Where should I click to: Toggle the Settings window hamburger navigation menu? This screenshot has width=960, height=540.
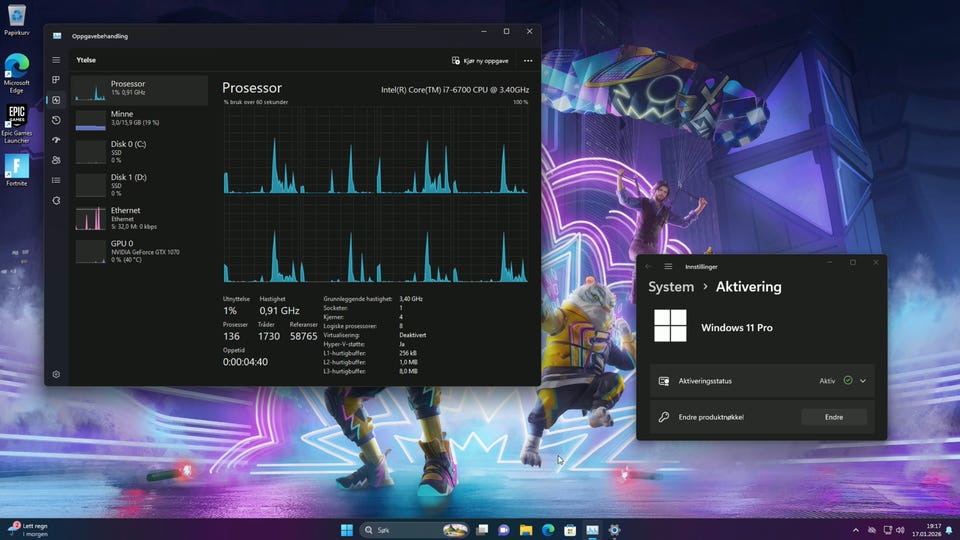668,266
